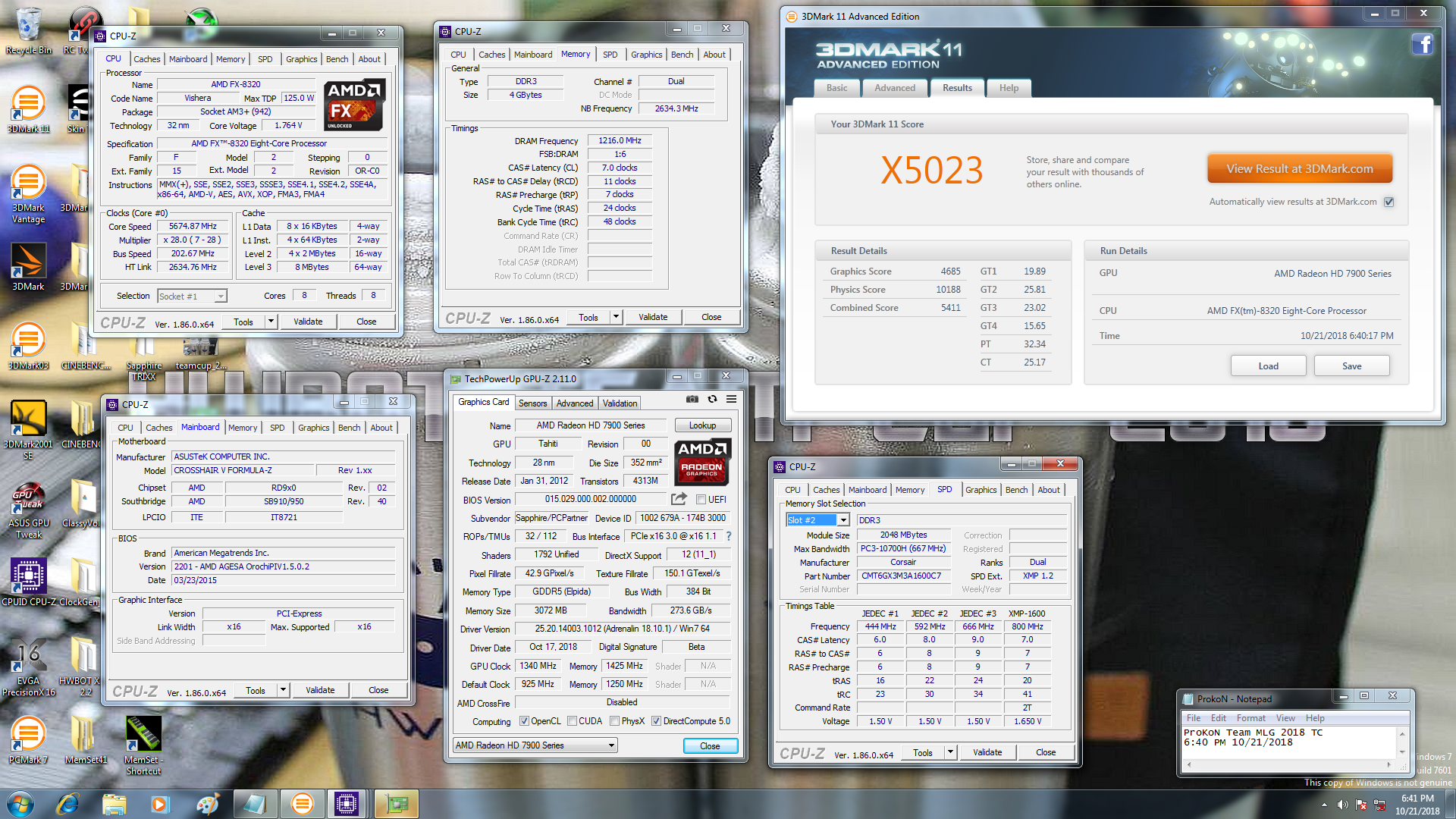Open 3DMark03 desktop shortcut
1456x819 pixels.
click(x=28, y=347)
